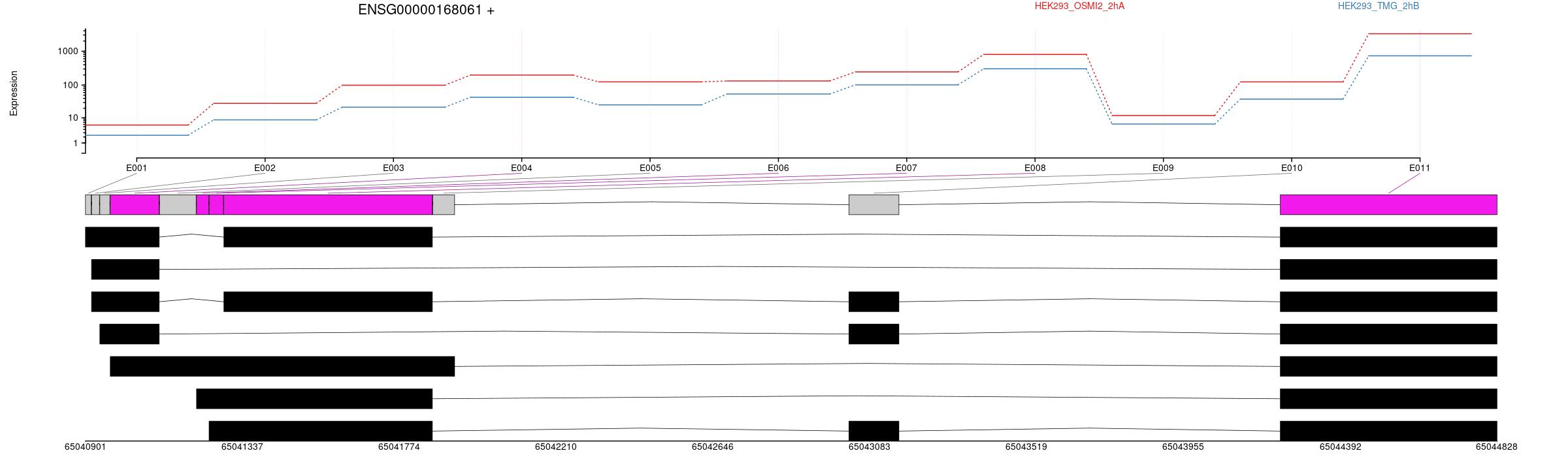Screen dimensions: 1568x457
Task: Click middle black exon in third transcript row
Action: point(328,302)
